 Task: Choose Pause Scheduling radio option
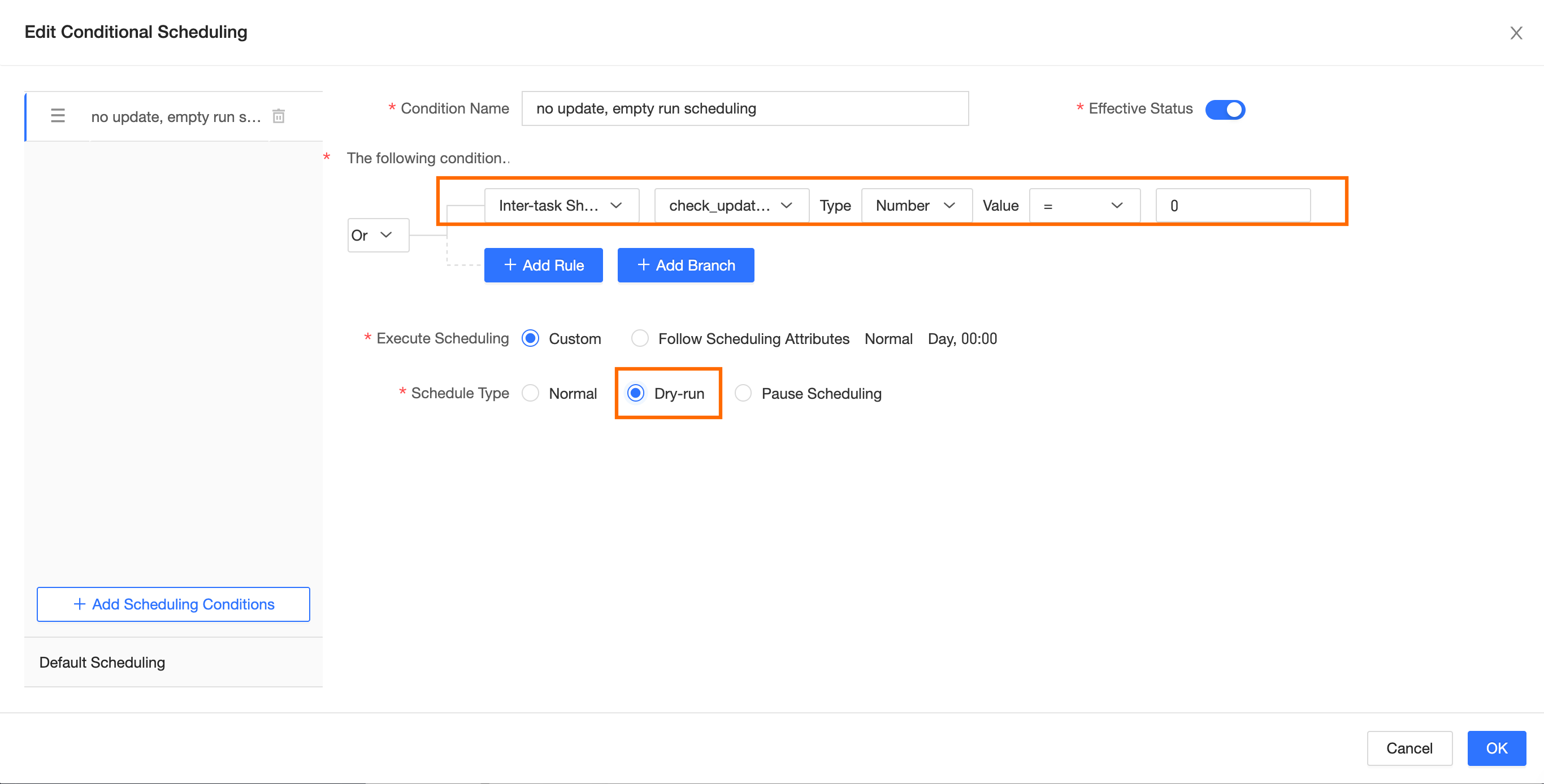(743, 394)
